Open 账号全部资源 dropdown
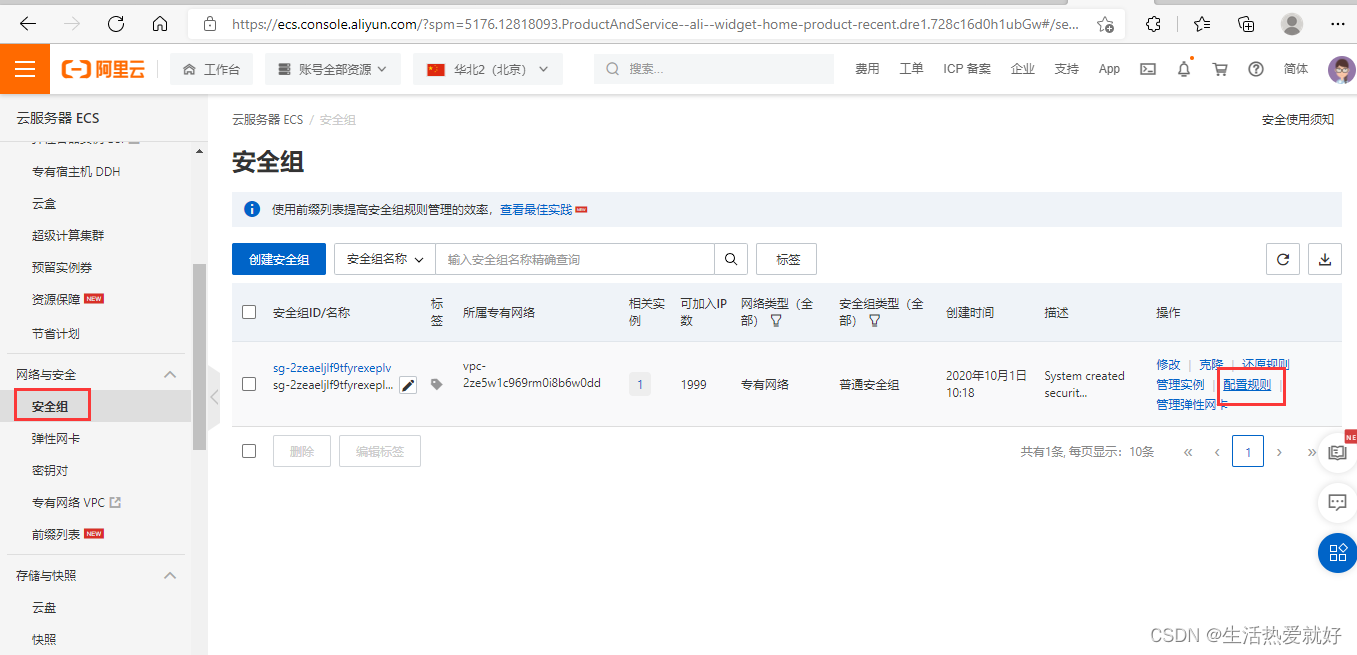This screenshot has height=655, width=1357. tap(333, 69)
